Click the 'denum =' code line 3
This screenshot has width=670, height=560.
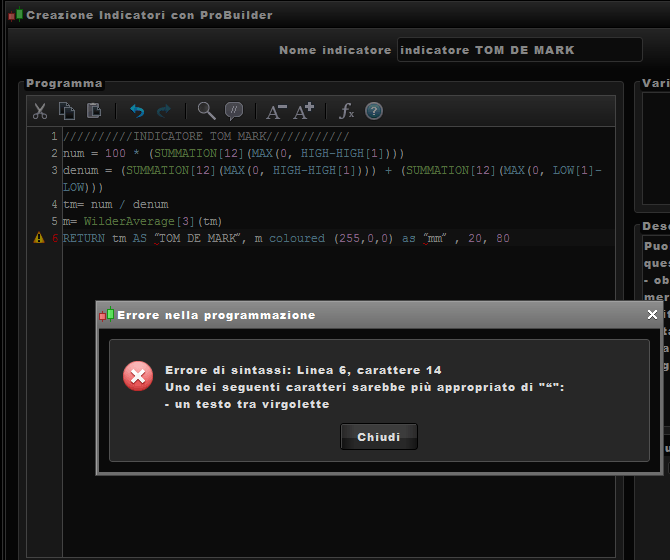332,179
